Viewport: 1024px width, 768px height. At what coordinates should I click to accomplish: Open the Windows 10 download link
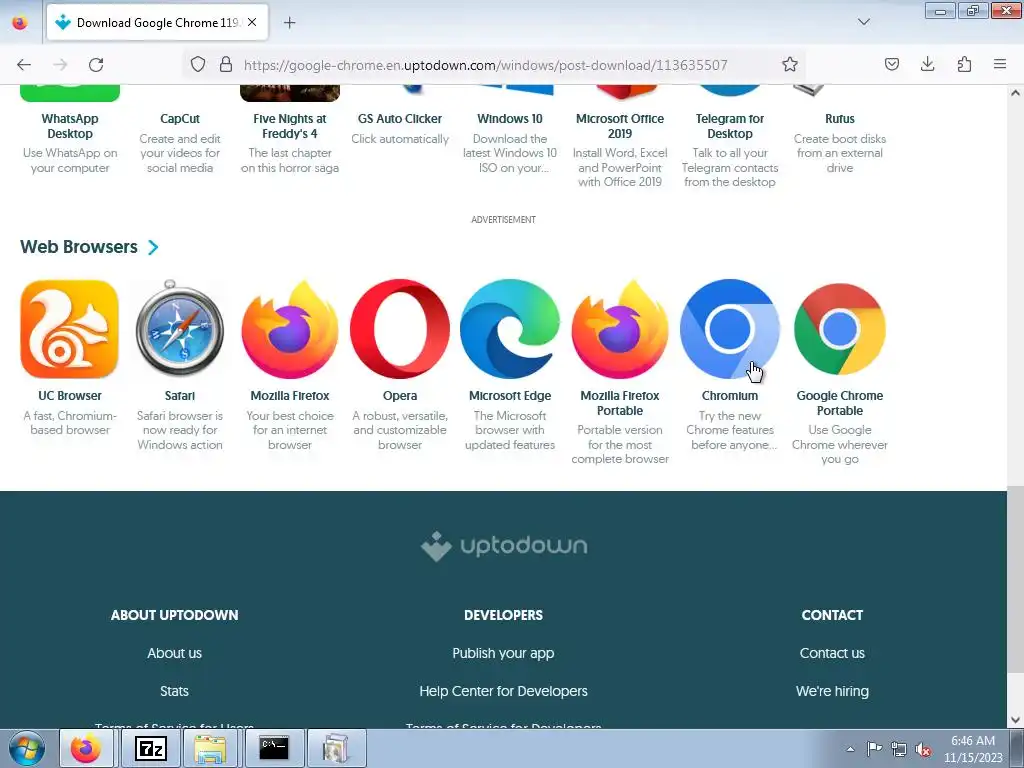510,119
